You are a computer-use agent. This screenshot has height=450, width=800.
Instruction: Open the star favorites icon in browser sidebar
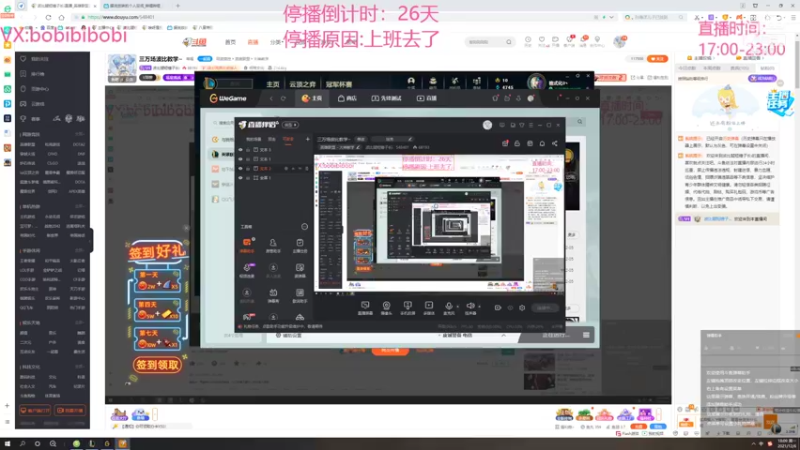(x=7, y=45)
